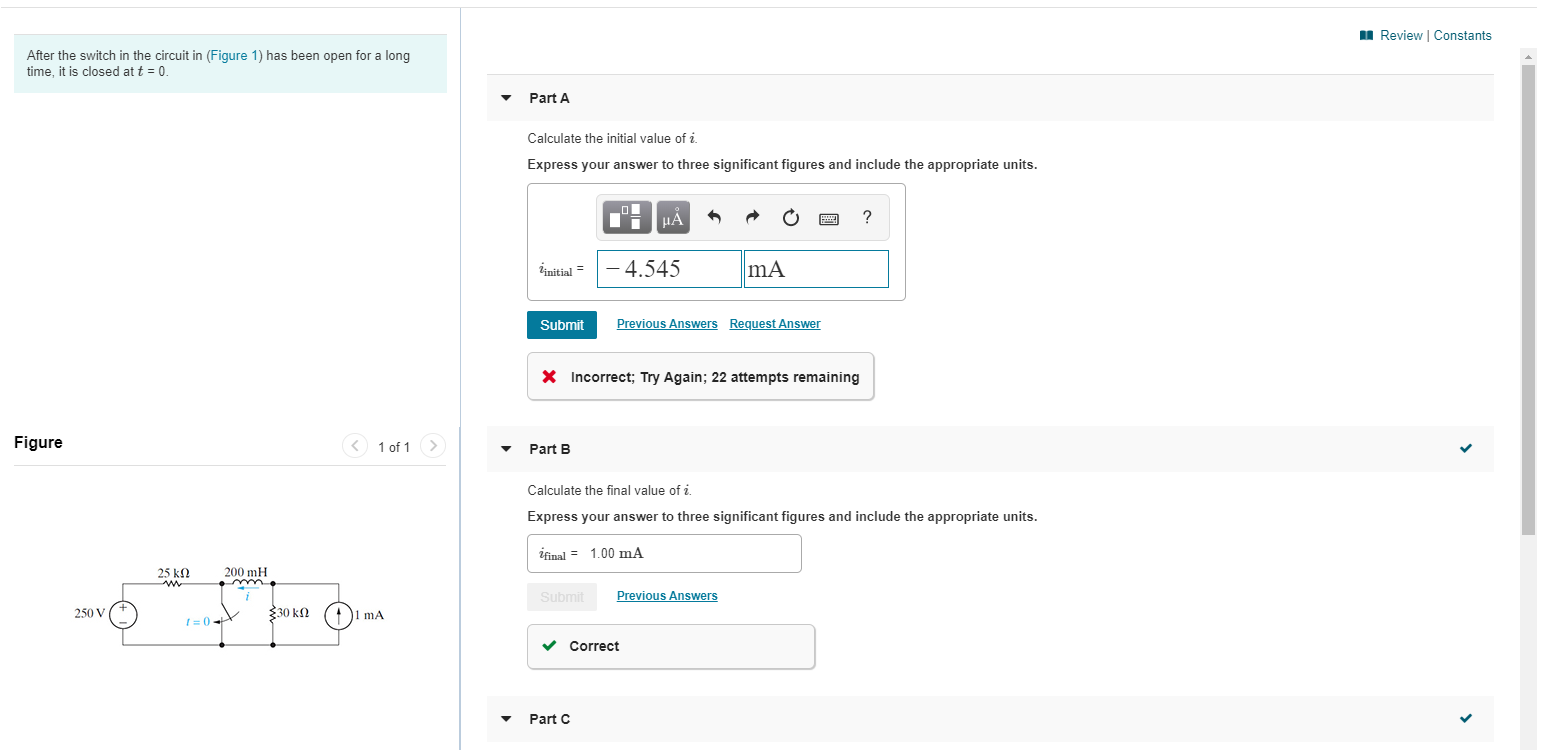This screenshot has height=750, width=1545.
Task: Click Request Answer for Part A
Action: [x=774, y=323]
